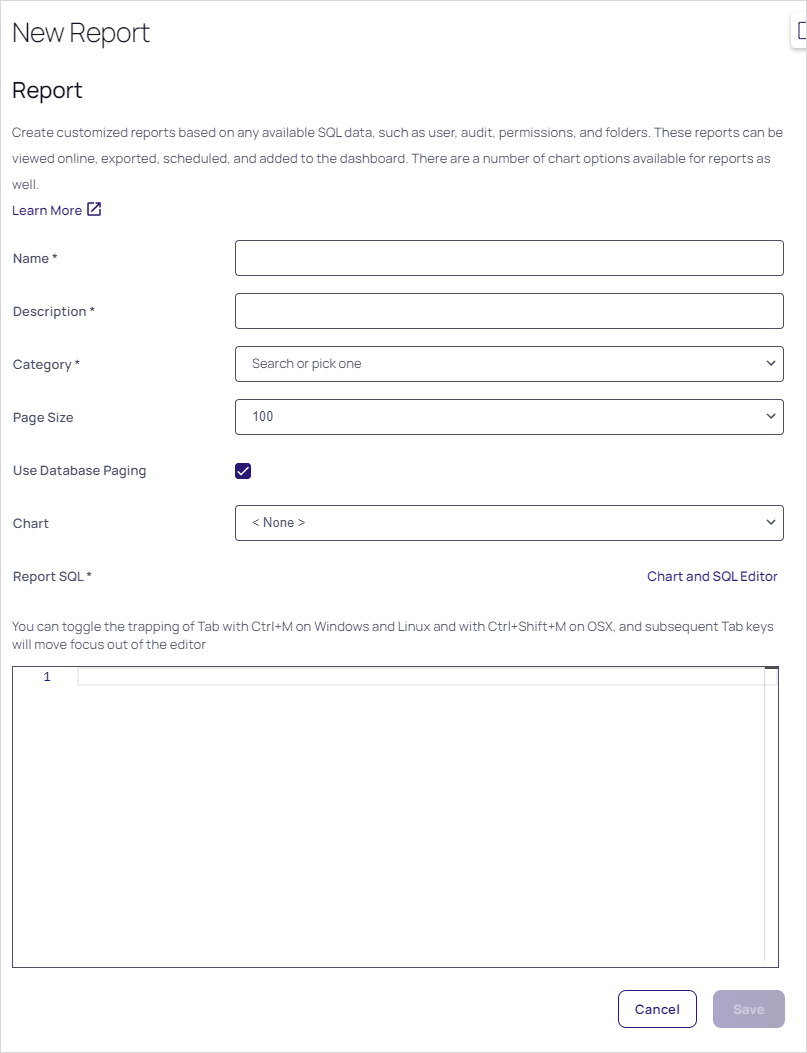Click the partially visible icon at top-right corner

[x=801, y=31]
